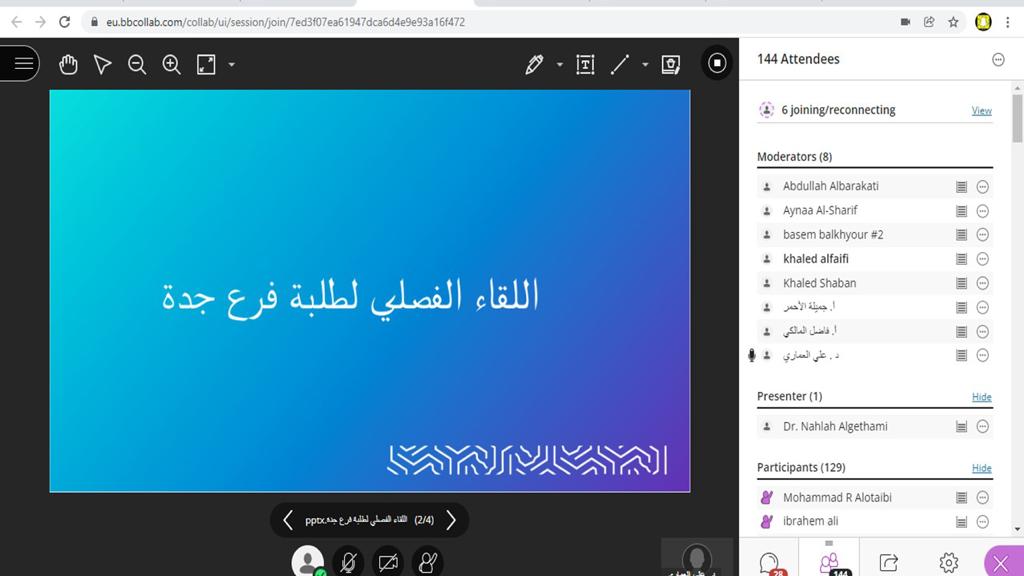The width and height of the screenshot is (1024, 576).
Task: Select the arrow pointer tool
Action: point(102,65)
